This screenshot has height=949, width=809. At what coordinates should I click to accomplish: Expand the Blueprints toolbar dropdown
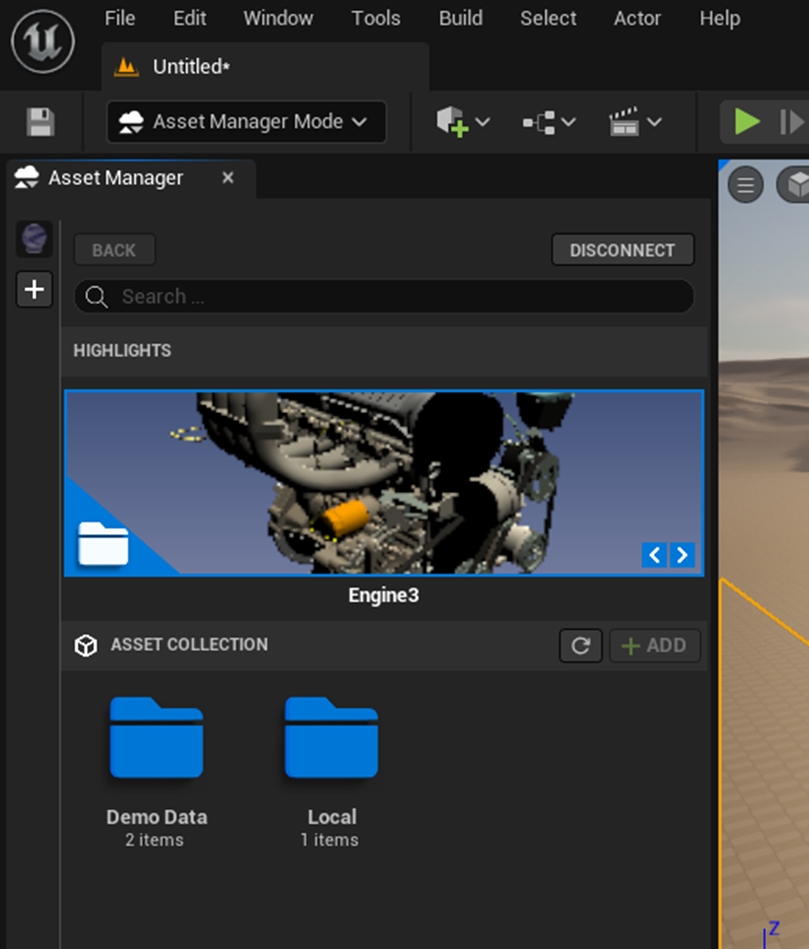click(549, 122)
